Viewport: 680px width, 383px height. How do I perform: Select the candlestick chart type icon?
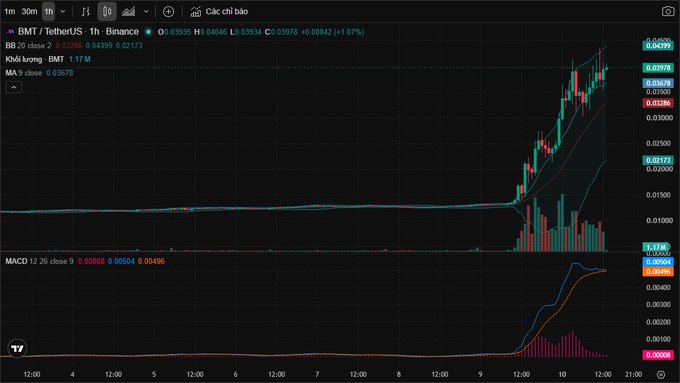tap(107, 12)
